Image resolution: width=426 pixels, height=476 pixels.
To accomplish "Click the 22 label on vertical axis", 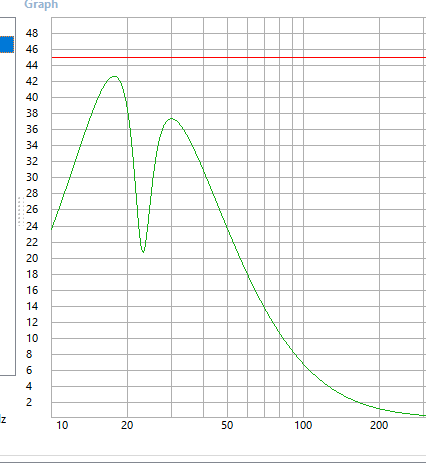I will click(x=32, y=242).
